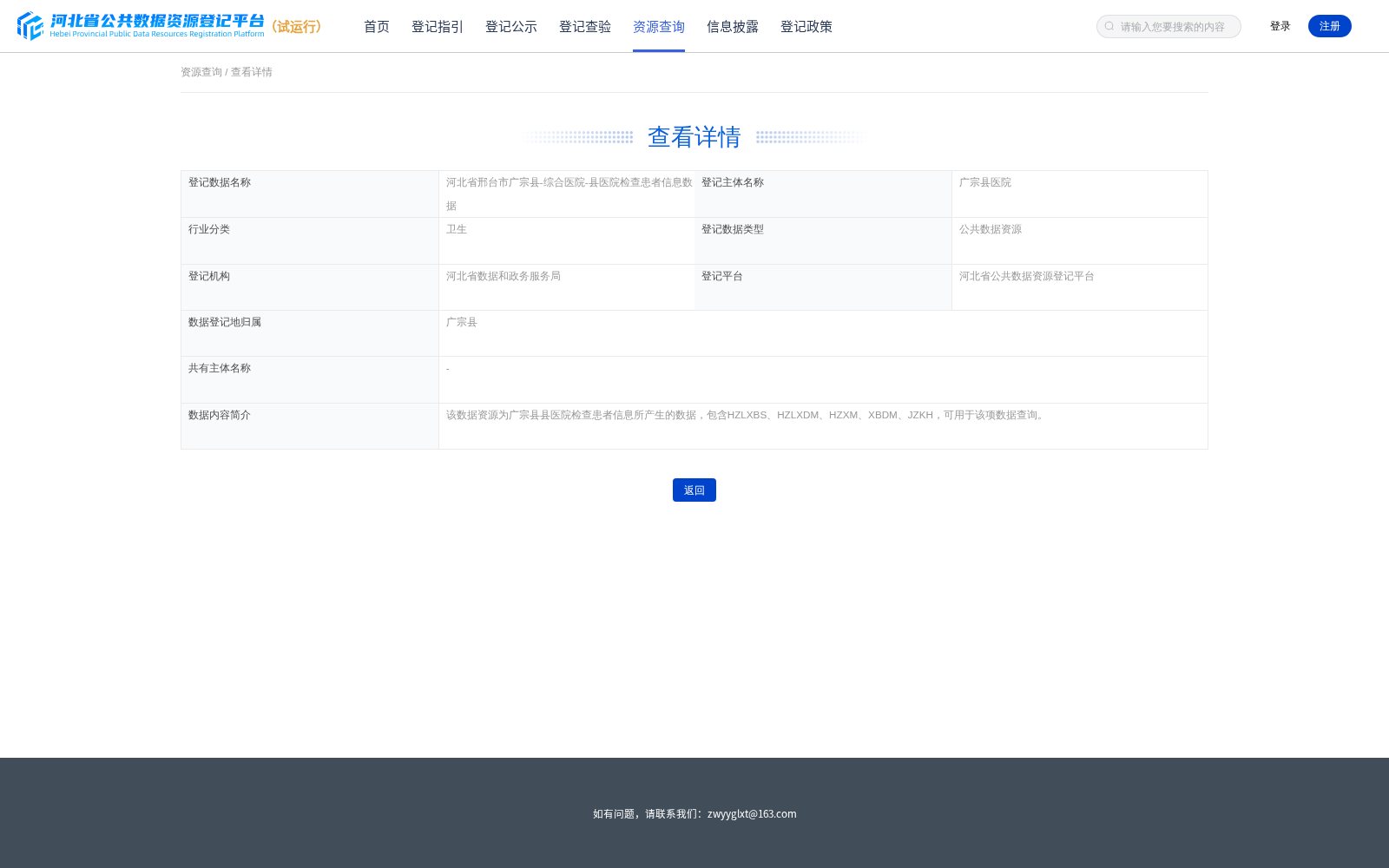Screen dimensions: 1389x868
Task: Select the 资源查询 navigation tab
Action: (x=659, y=27)
